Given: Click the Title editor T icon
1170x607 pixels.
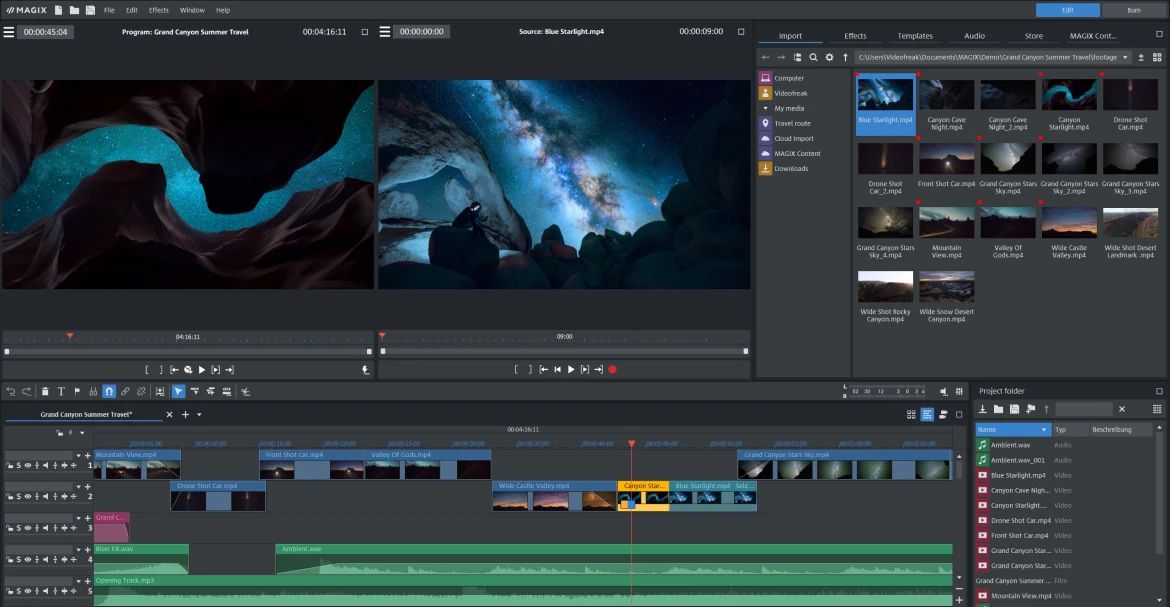Looking at the screenshot, I should 62,391.
